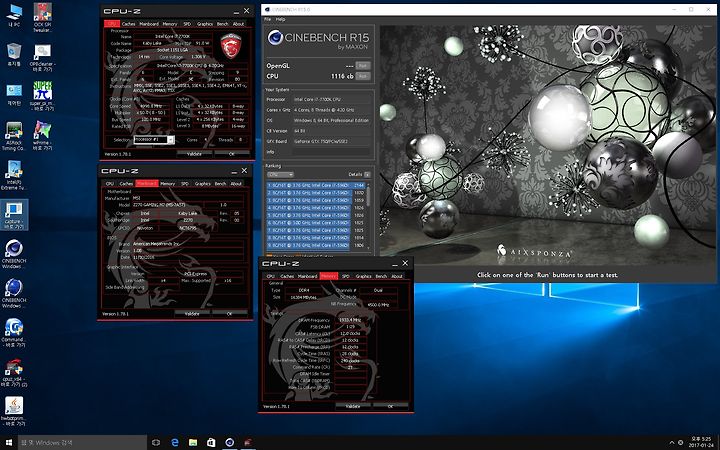Open the CPU ranking dropdown in Cinebench
The width and height of the screenshot is (720, 450).
coord(280,174)
